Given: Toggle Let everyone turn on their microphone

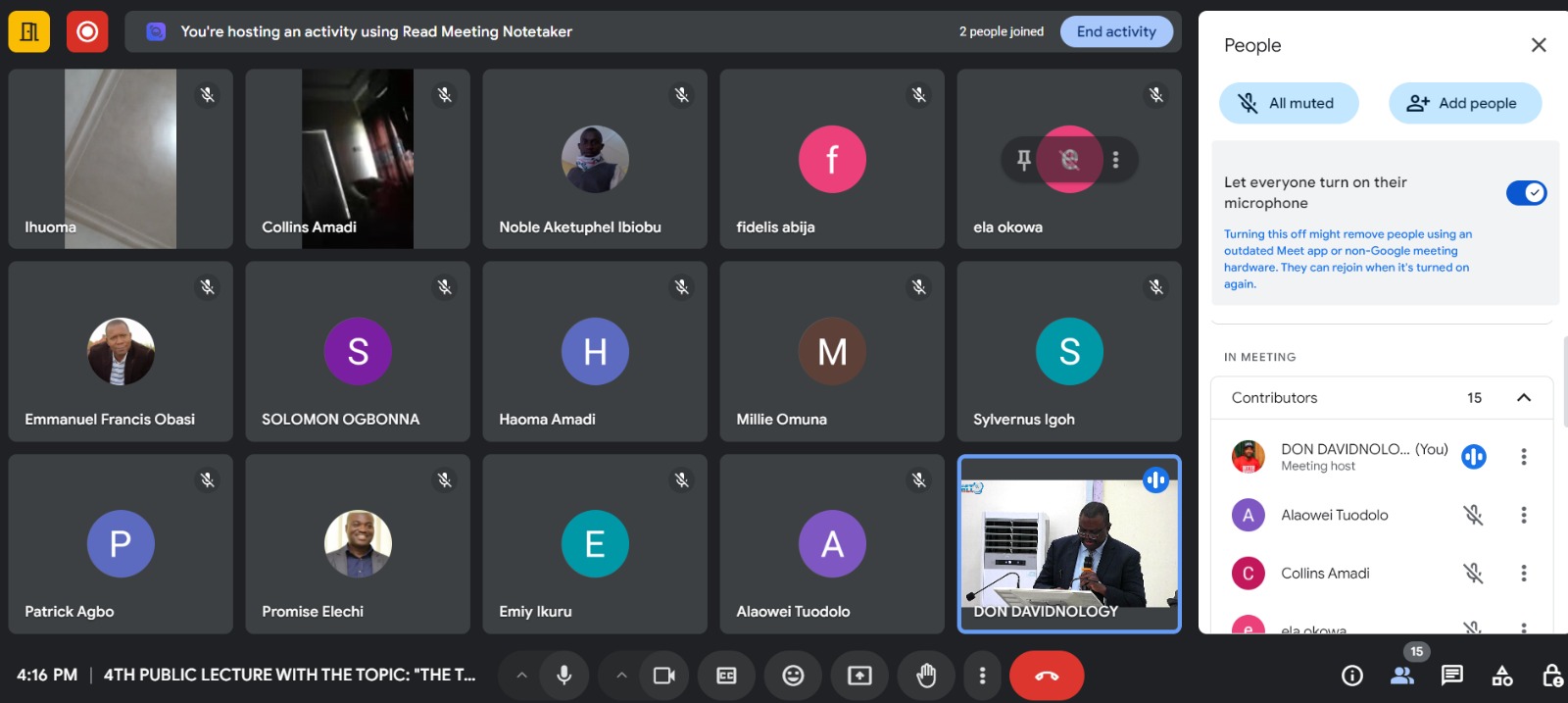Looking at the screenshot, I should tap(1525, 193).
